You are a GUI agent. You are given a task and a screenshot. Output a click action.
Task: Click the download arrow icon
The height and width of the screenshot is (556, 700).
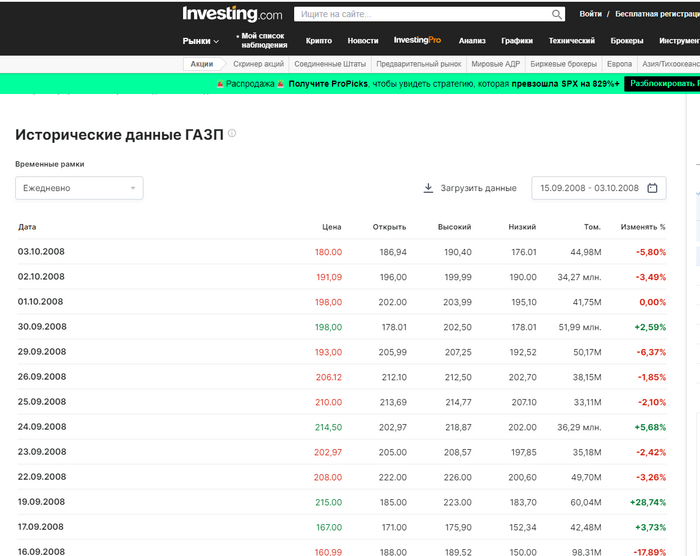pyautogui.click(x=428, y=188)
